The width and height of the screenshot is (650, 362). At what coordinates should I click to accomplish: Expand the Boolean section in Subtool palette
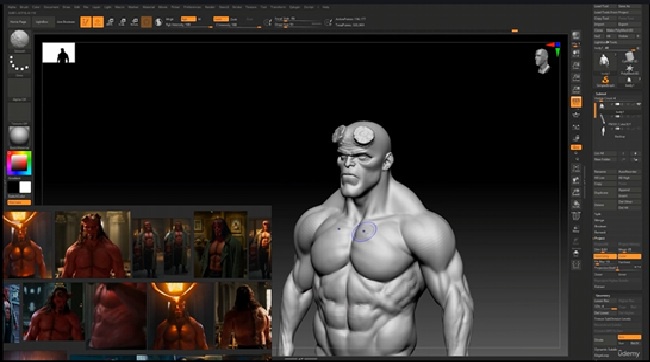tap(600, 226)
